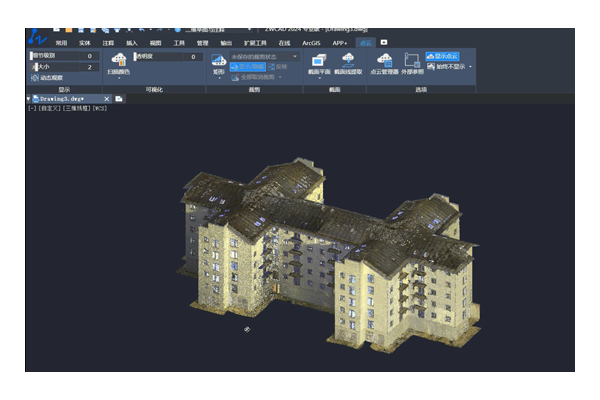600x400 pixels.
Task: Toggle the 显示/隐藏 crop button
Action: pos(248,67)
